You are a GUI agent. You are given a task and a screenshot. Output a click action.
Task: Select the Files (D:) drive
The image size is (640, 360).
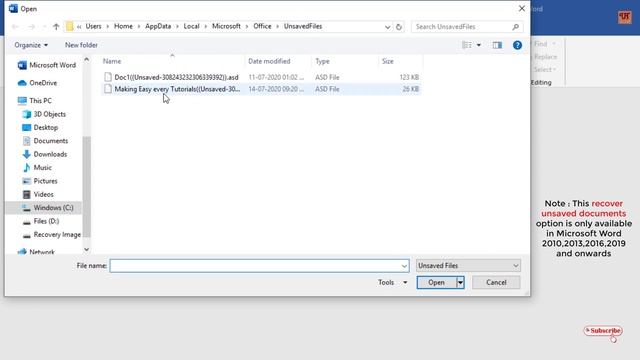(x=41, y=221)
